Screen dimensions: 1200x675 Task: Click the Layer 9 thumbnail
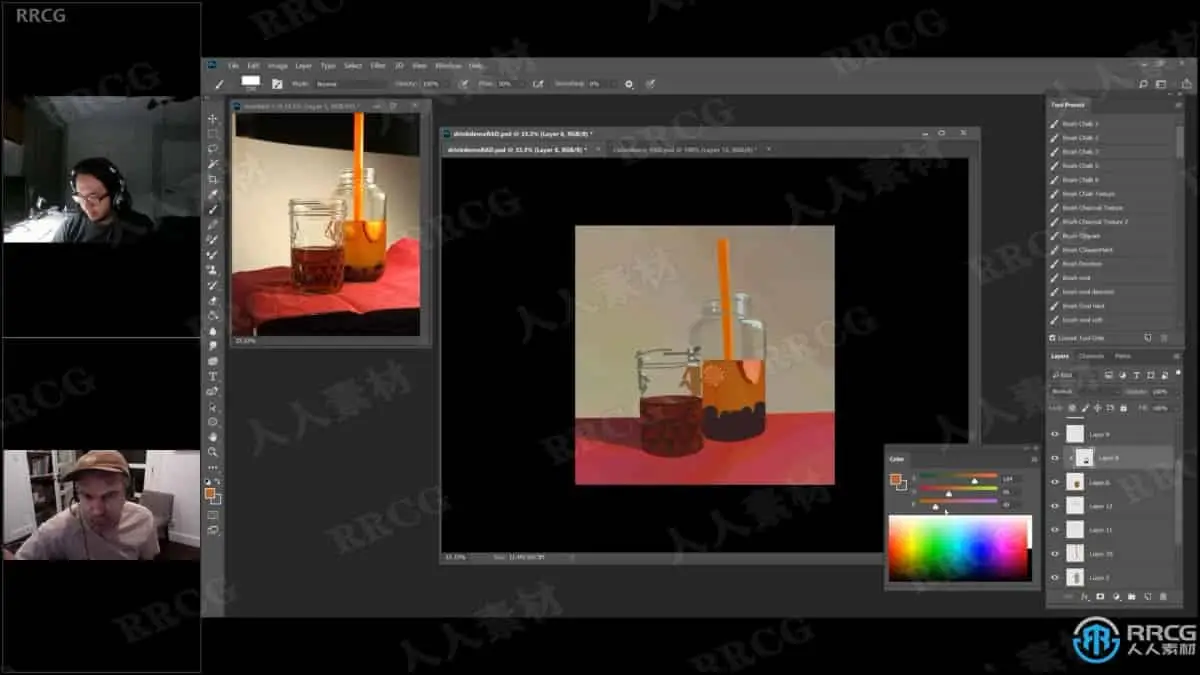click(1075, 435)
